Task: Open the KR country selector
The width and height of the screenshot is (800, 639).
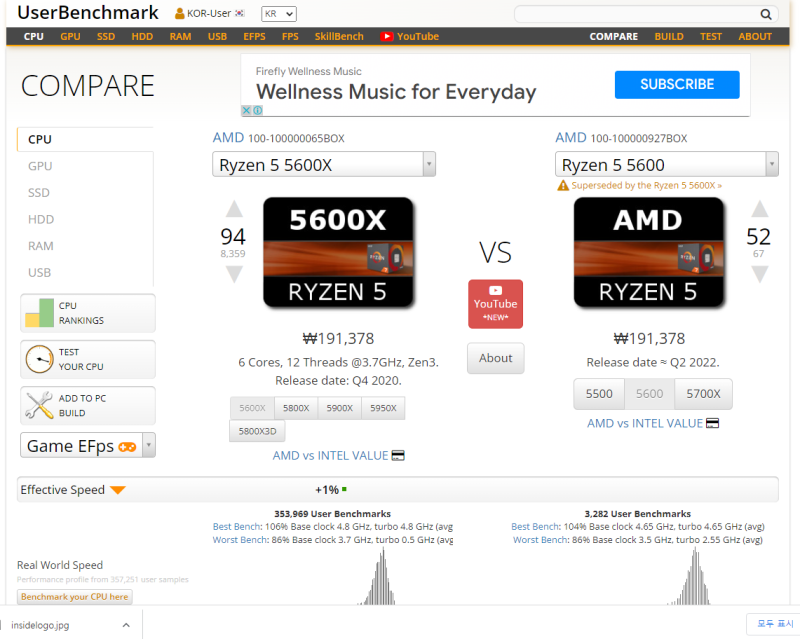Action: tap(278, 14)
